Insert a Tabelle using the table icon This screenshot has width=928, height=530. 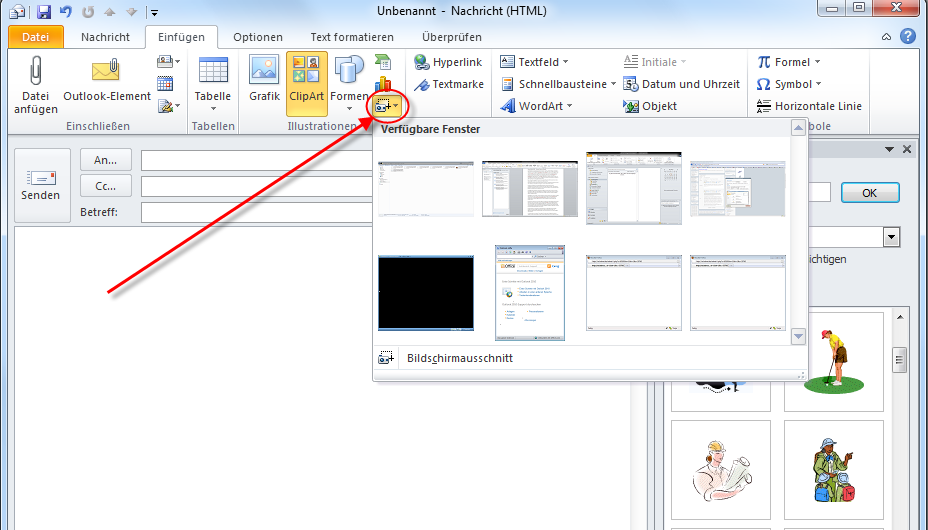[213, 71]
